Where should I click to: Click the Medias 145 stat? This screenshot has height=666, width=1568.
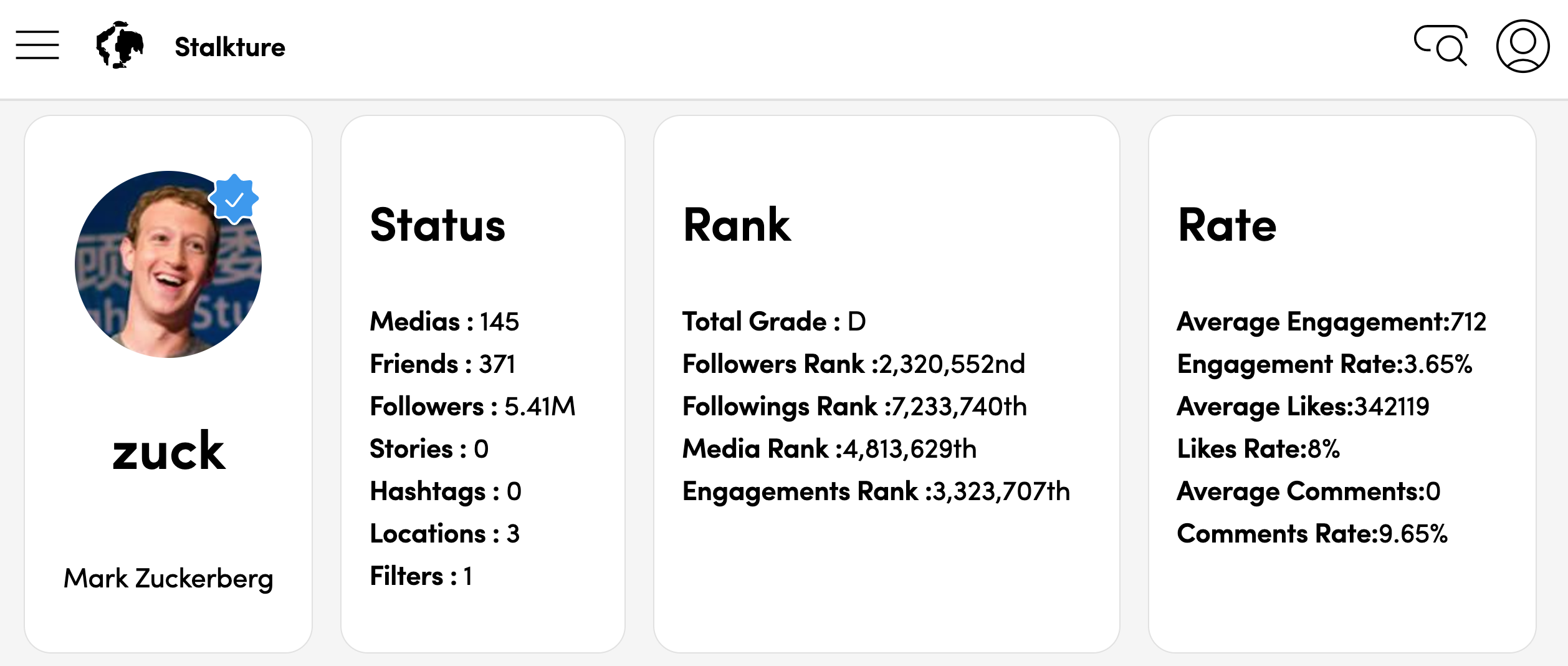coord(444,322)
